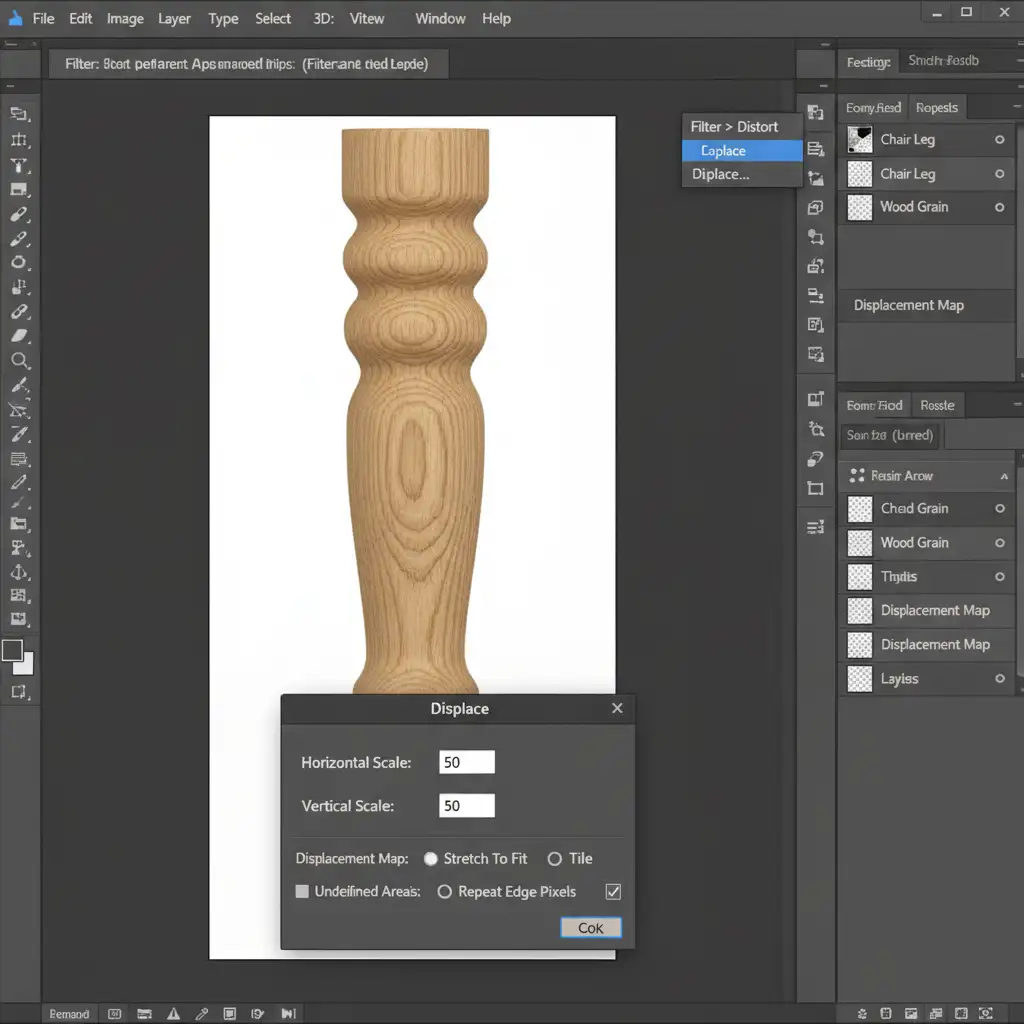1024x1024 pixels.
Task: Click the Horizontal Scale input field
Action: click(x=467, y=762)
